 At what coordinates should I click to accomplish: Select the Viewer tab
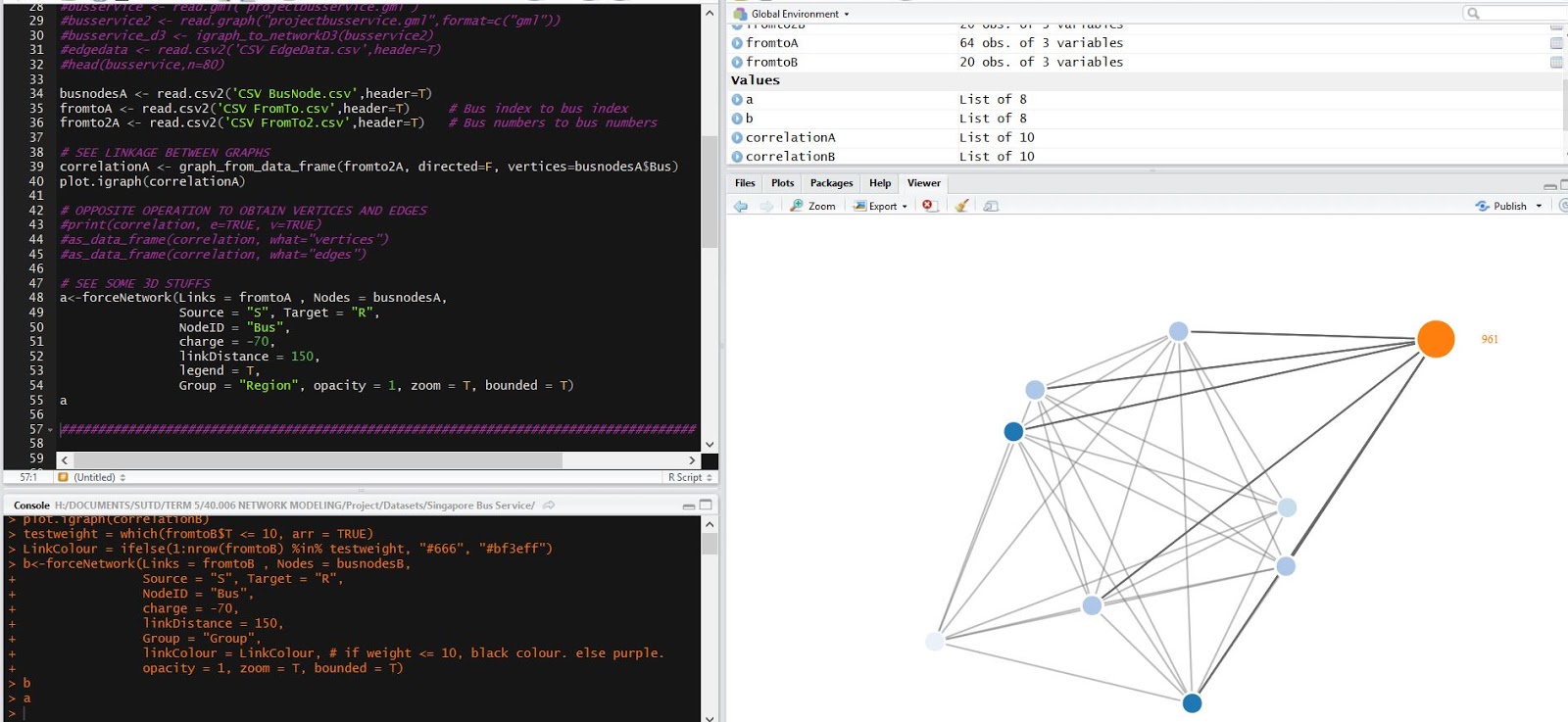(x=923, y=183)
